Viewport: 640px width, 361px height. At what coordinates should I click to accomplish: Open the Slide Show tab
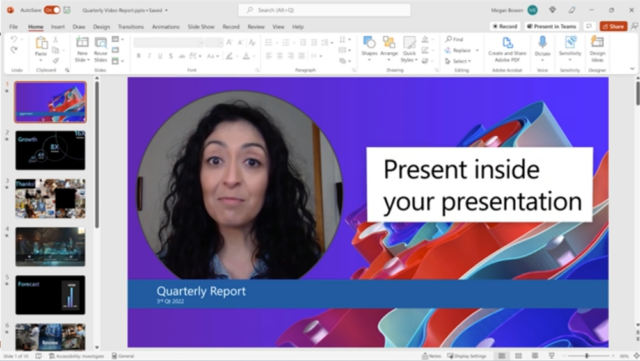(201, 27)
